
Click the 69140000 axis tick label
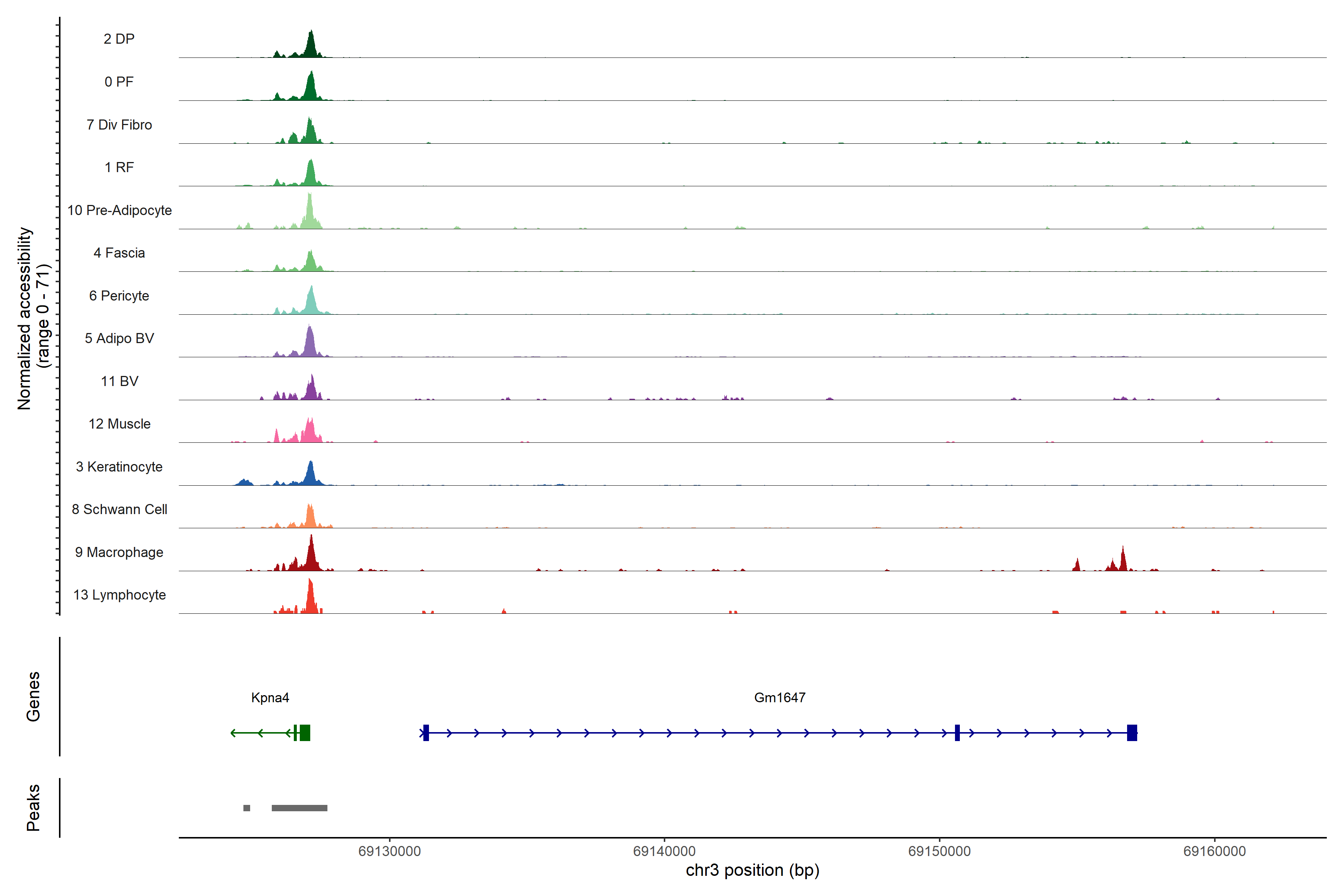[664, 852]
